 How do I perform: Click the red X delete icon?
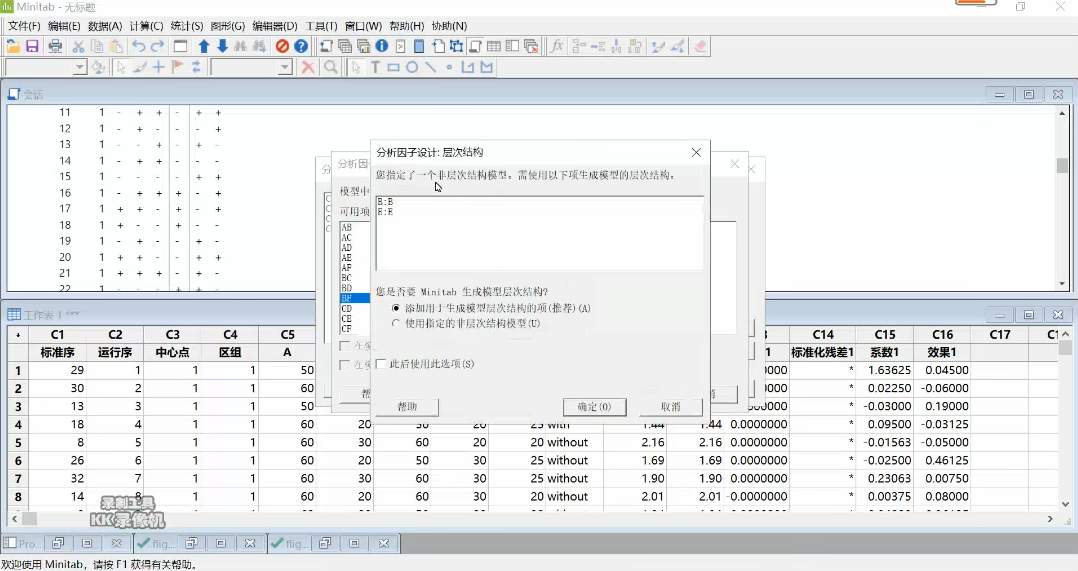pyautogui.click(x=308, y=67)
